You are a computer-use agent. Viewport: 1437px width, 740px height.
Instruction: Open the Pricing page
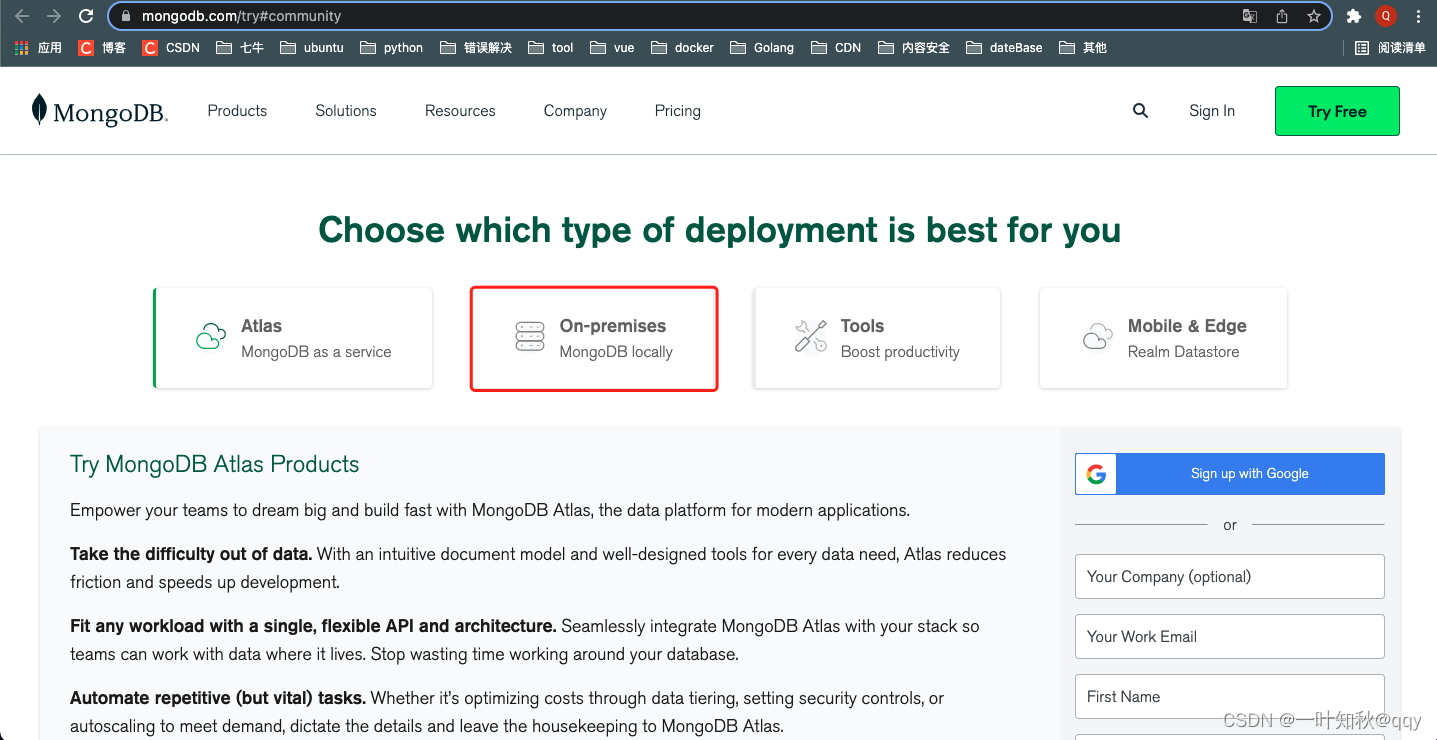[x=678, y=111]
